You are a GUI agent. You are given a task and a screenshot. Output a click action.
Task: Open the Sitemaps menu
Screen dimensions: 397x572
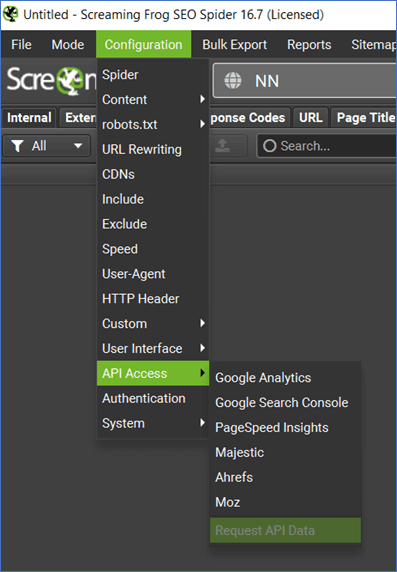373,45
